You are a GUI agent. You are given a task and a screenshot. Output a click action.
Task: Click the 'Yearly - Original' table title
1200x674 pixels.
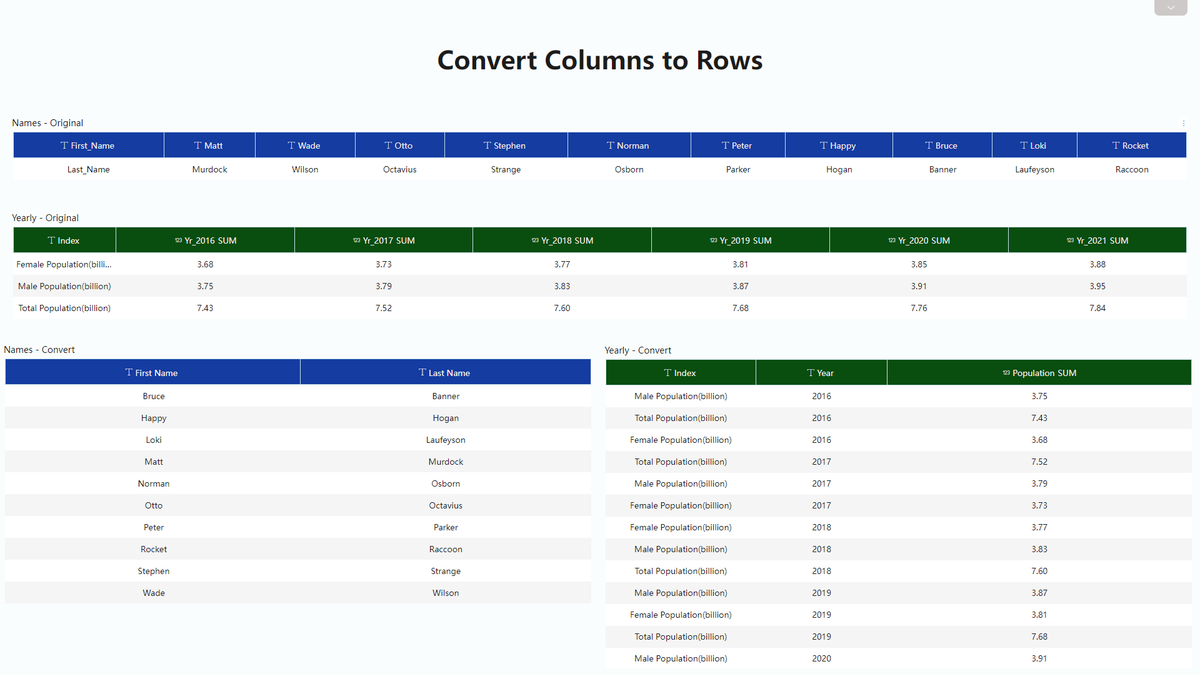[45, 218]
